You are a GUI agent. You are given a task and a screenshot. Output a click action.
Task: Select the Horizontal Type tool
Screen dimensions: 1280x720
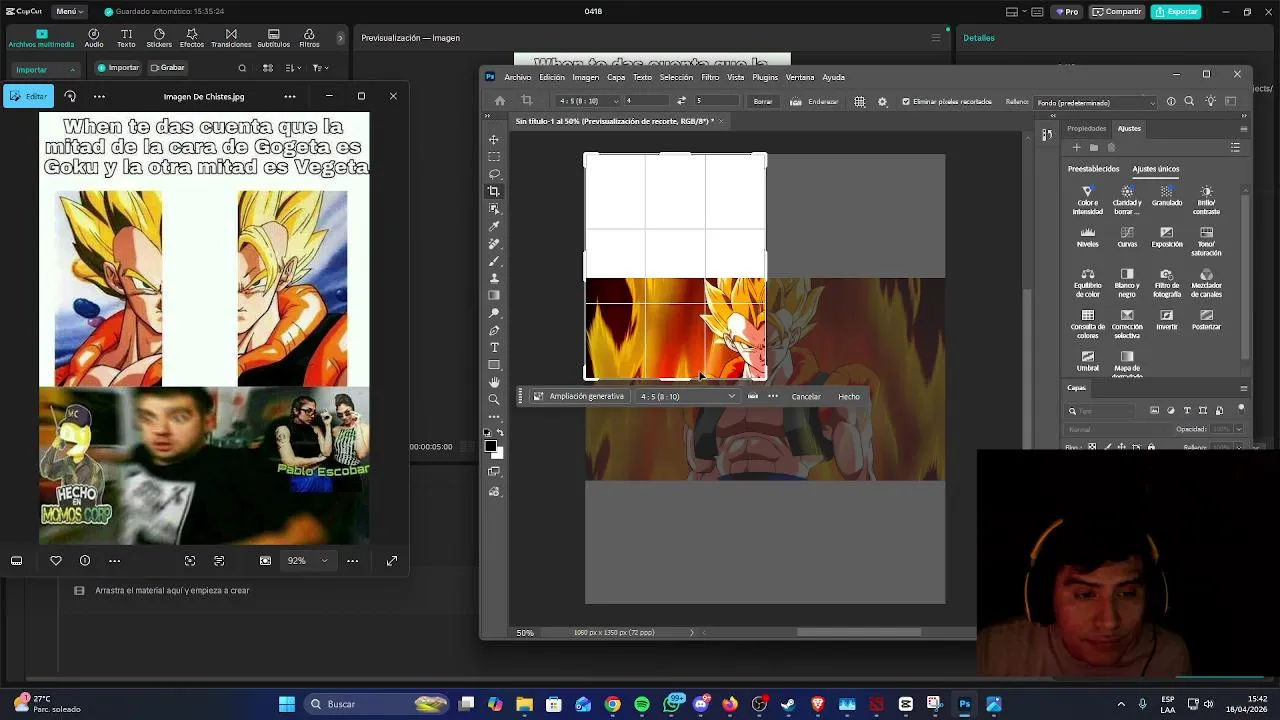tap(494, 347)
